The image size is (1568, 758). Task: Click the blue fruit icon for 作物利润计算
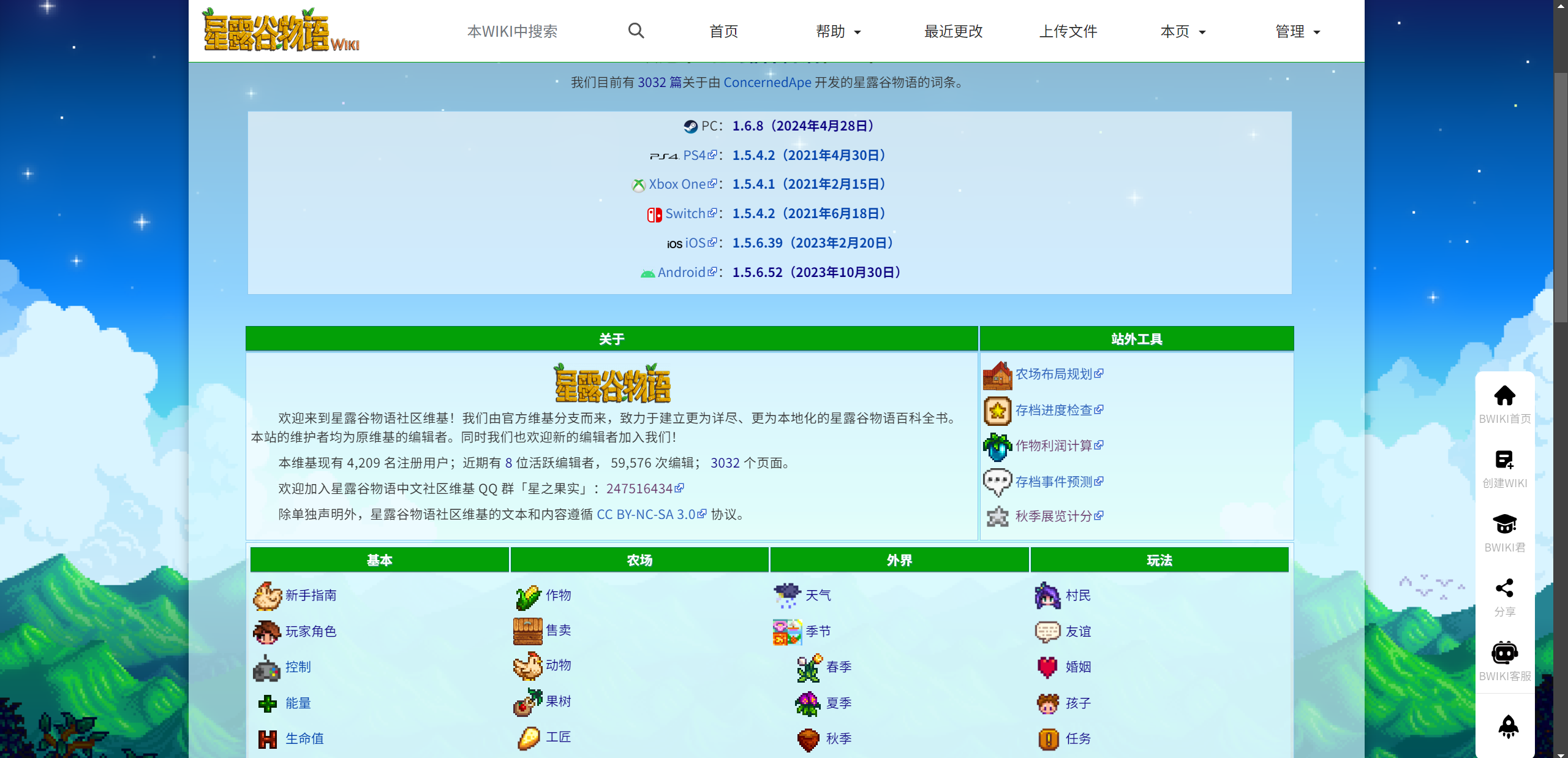(997, 446)
